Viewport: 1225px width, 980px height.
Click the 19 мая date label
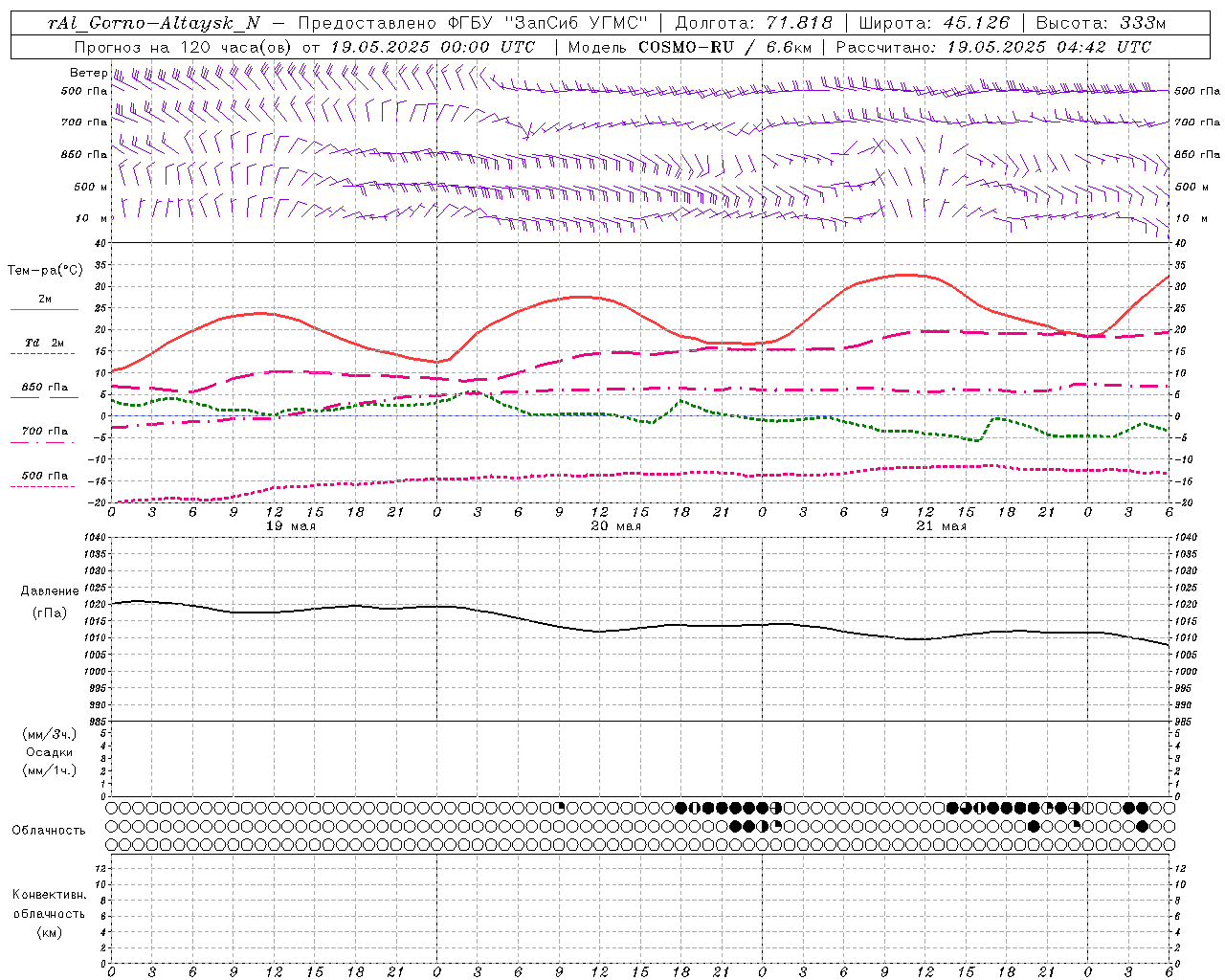tap(291, 526)
